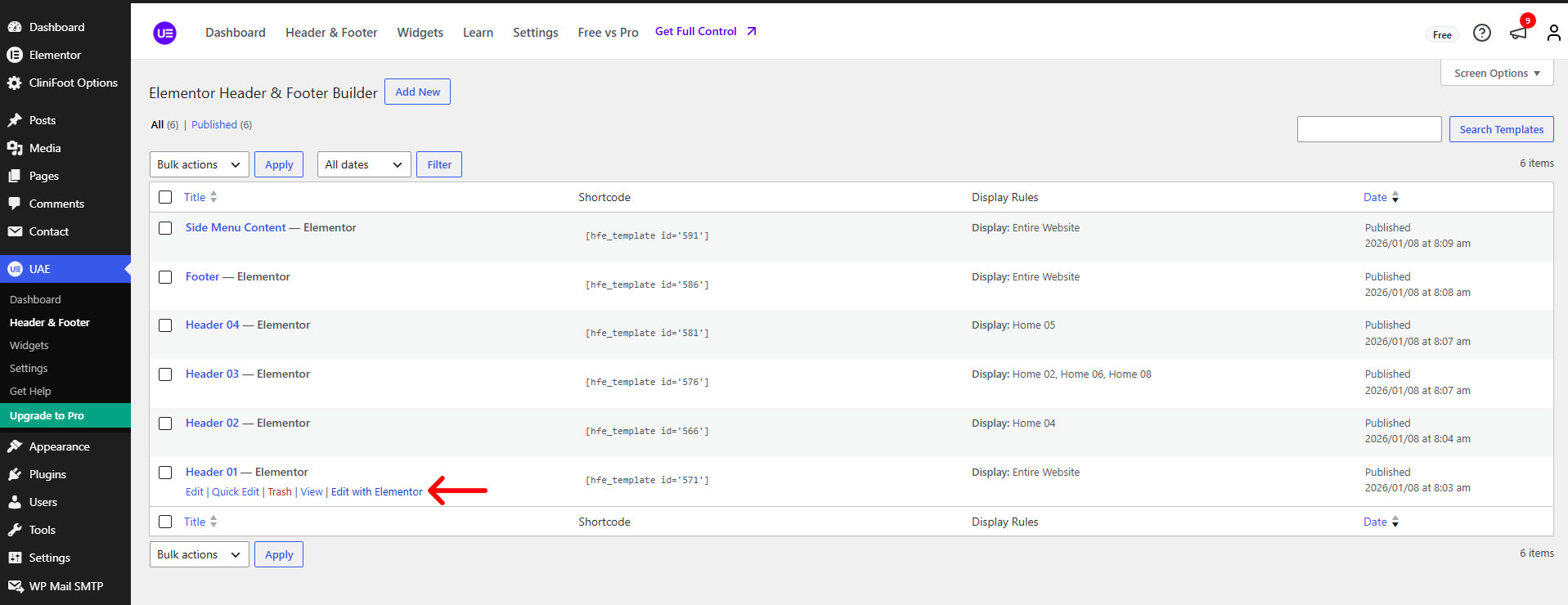Image resolution: width=1568 pixels, height=605 pixels.
Task: Select the Header 03 row checkbox
Action: click(x=165, y=374)
